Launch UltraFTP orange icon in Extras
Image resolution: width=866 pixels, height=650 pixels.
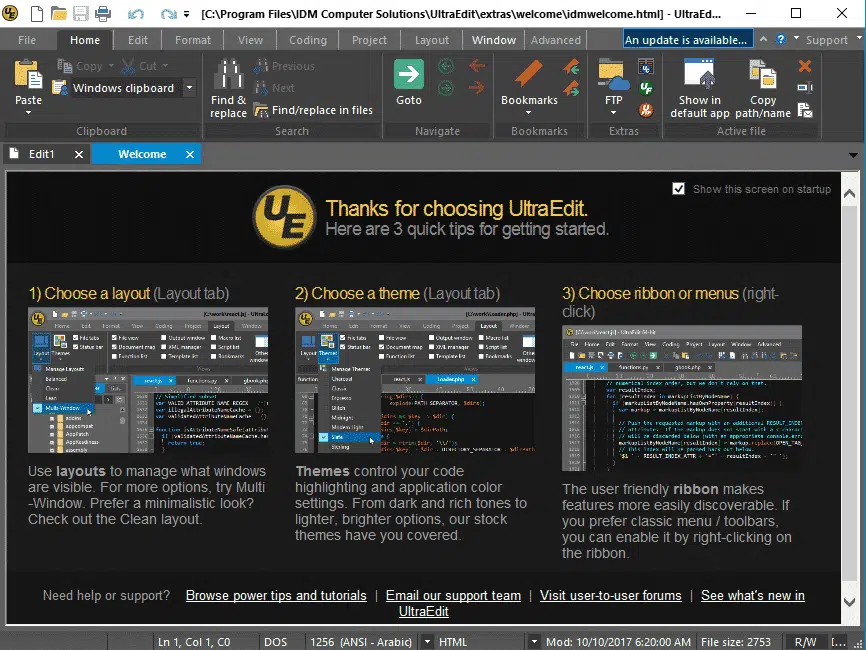click(x=646, y=110)
